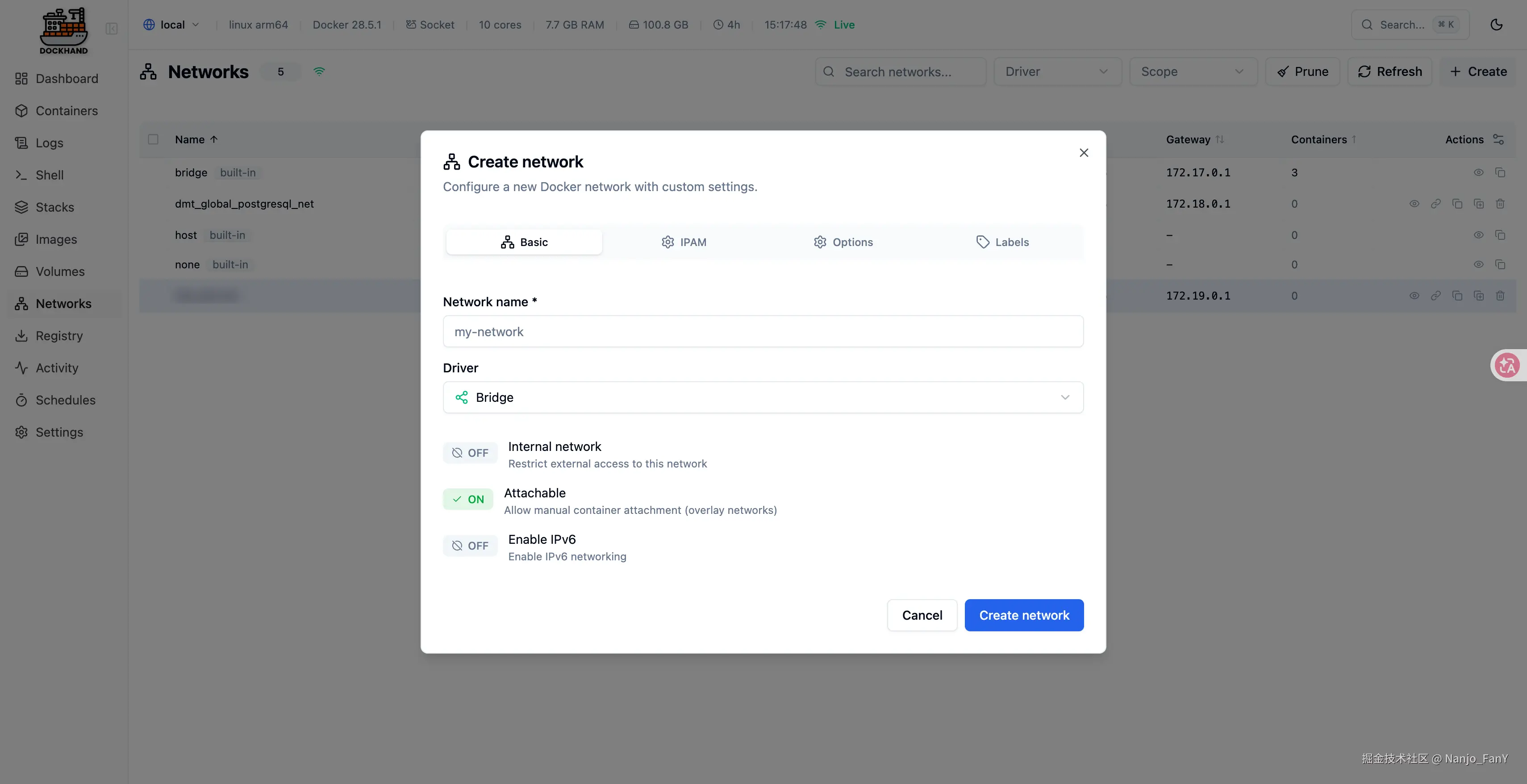Close the Create network dialog

pyautogui.click(x=1084, y=153)
